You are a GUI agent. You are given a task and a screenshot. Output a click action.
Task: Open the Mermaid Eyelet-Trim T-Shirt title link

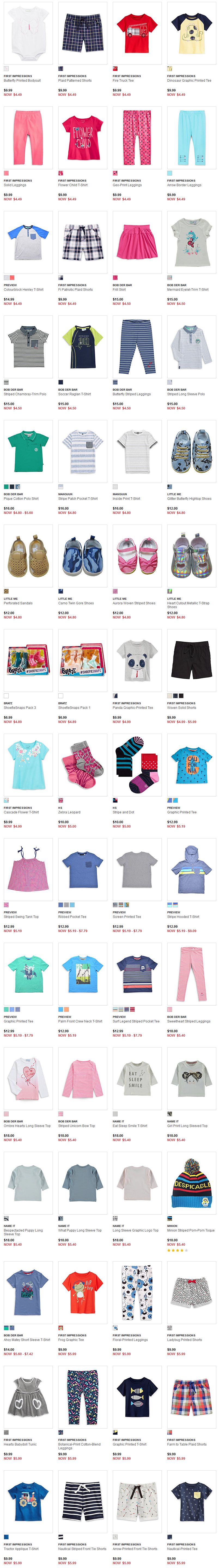click(188, 290)
